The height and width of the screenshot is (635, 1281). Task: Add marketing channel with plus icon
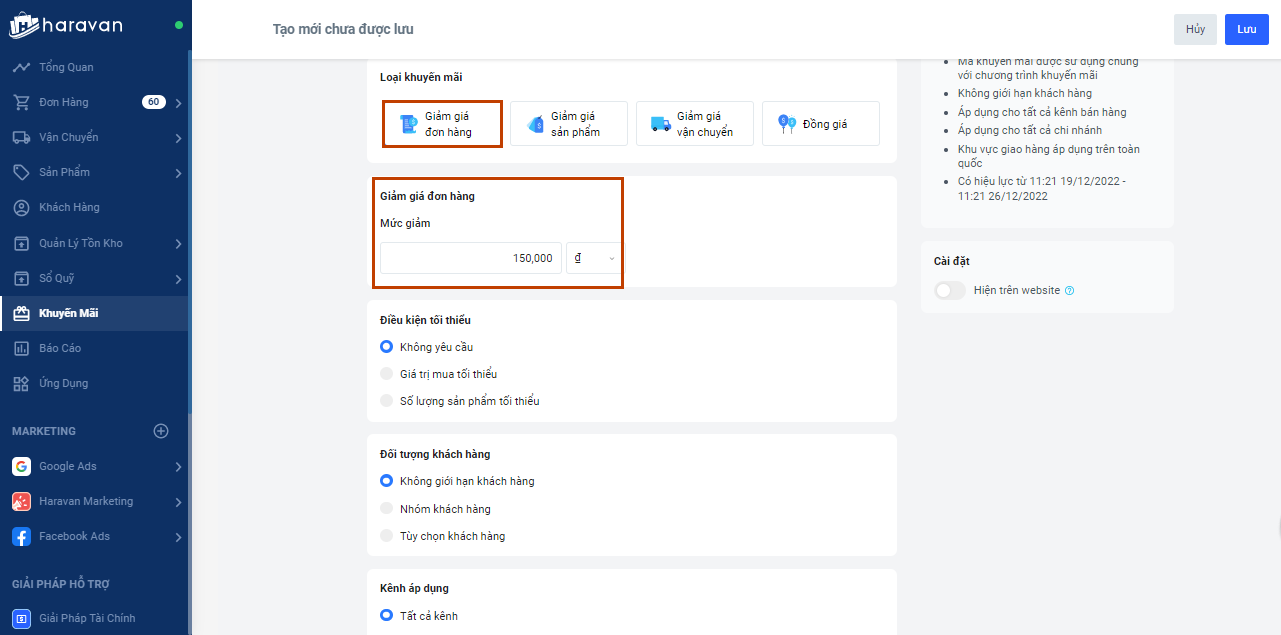[x=161, y=431]
